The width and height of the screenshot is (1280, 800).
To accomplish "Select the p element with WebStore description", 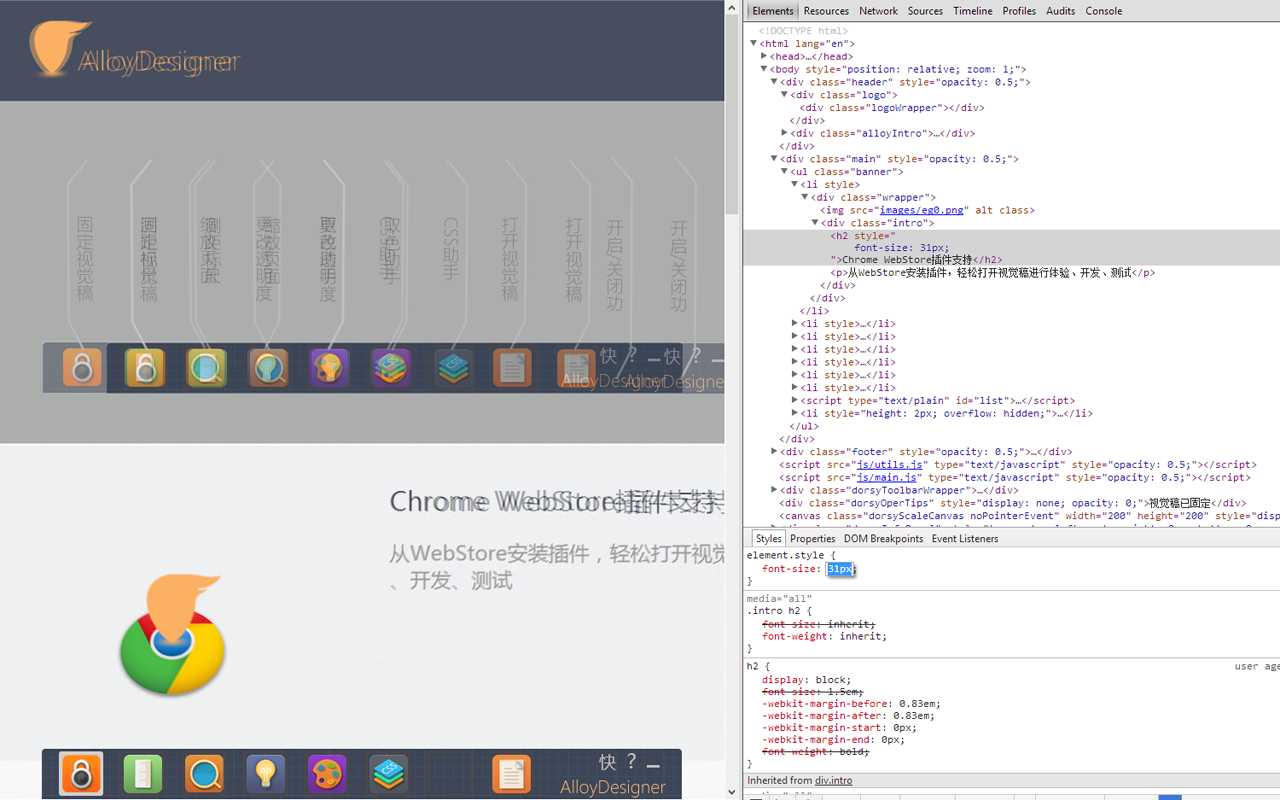I will click(993, 273).
